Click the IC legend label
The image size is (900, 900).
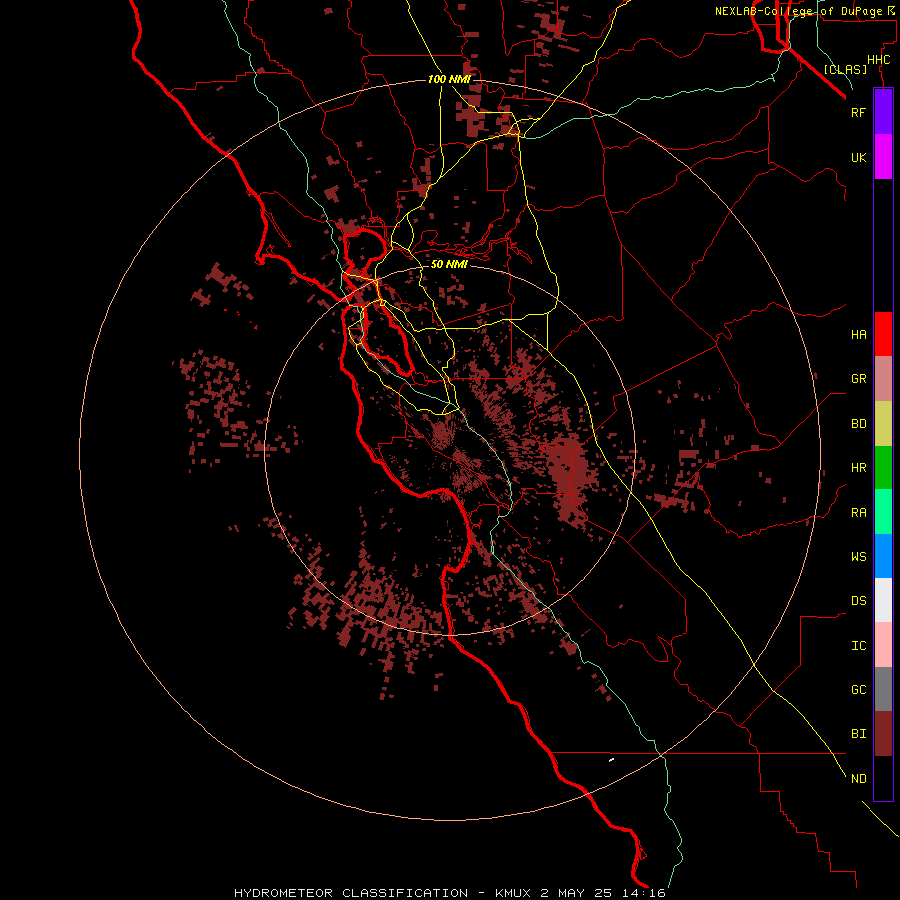tap(858, 646)
